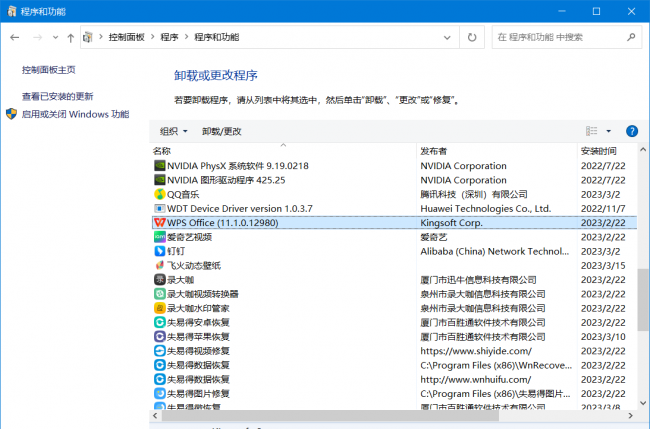Click the Windows features shield icon
Image resolution: width=650 pixels, height=429 pixels.
[11, 114]
